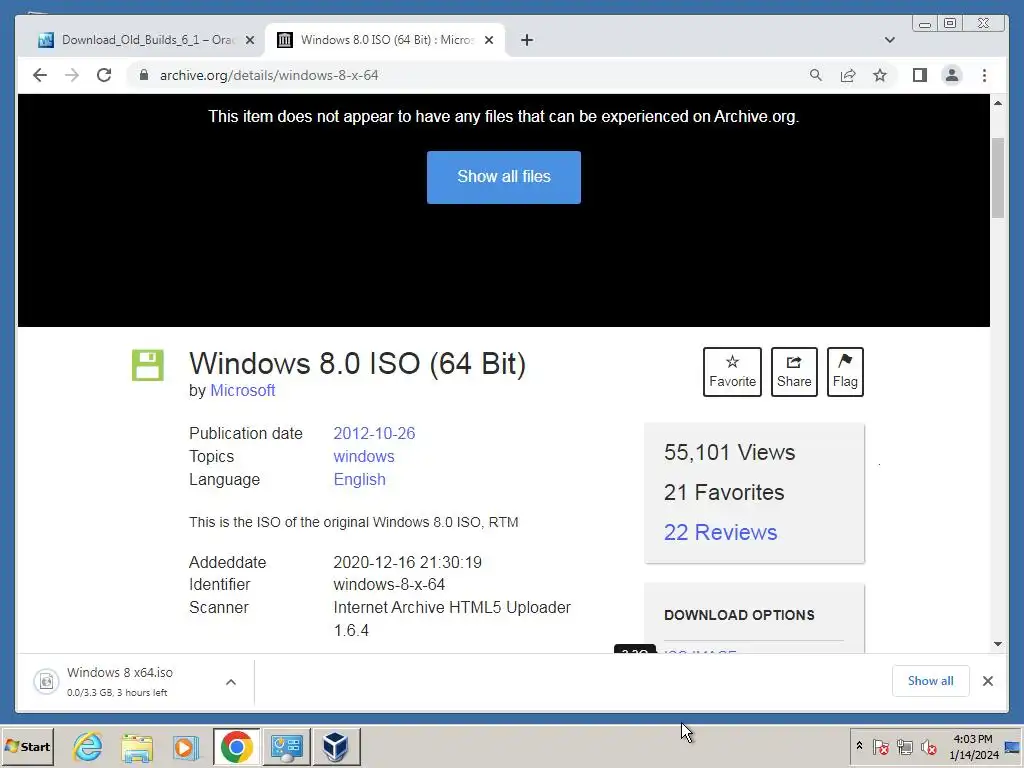Viewport: 1024px width, 768px height.
Task: Bookmark this tab with the star
Action: 880,75
